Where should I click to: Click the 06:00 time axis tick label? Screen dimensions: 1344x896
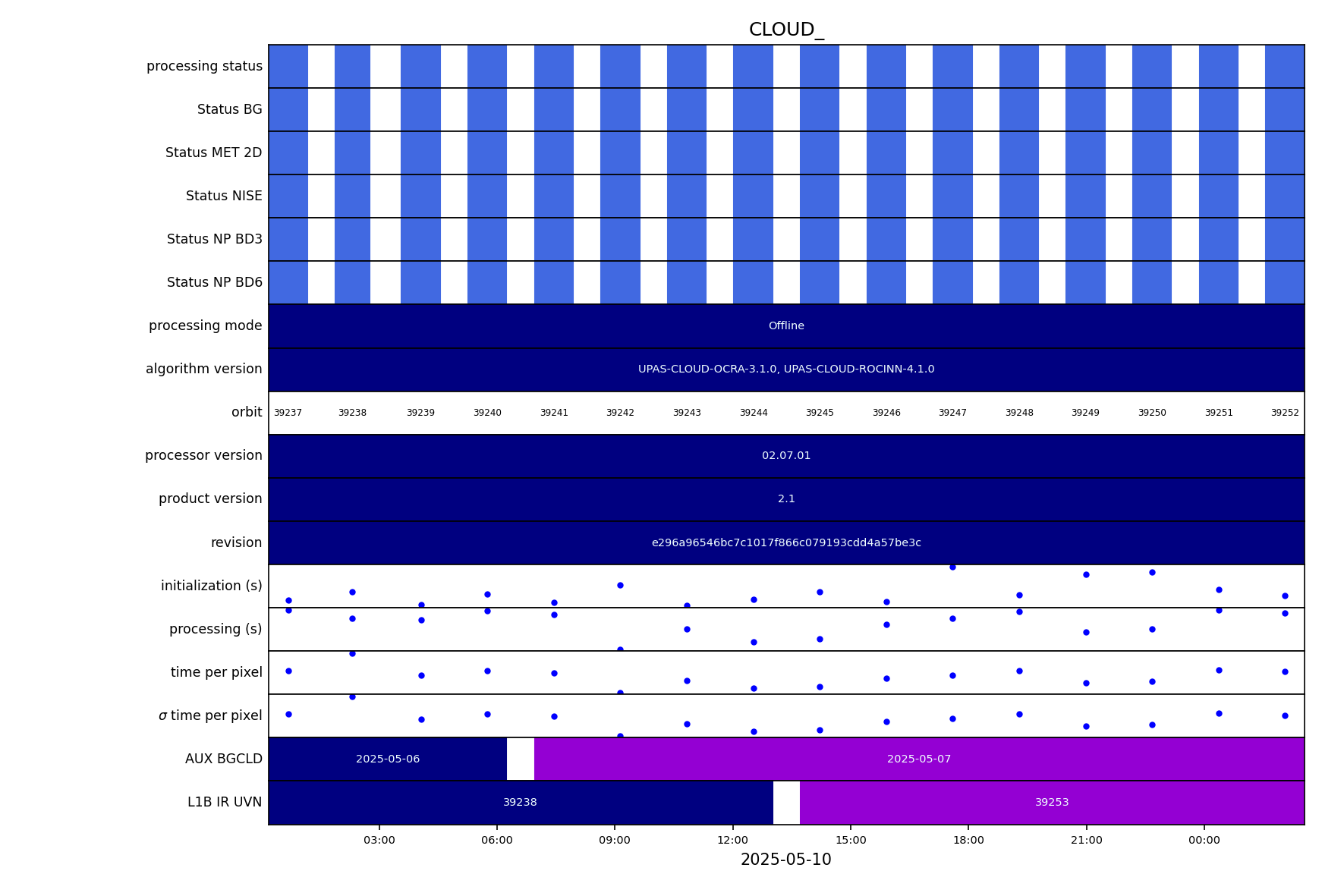tap(497, 840)
